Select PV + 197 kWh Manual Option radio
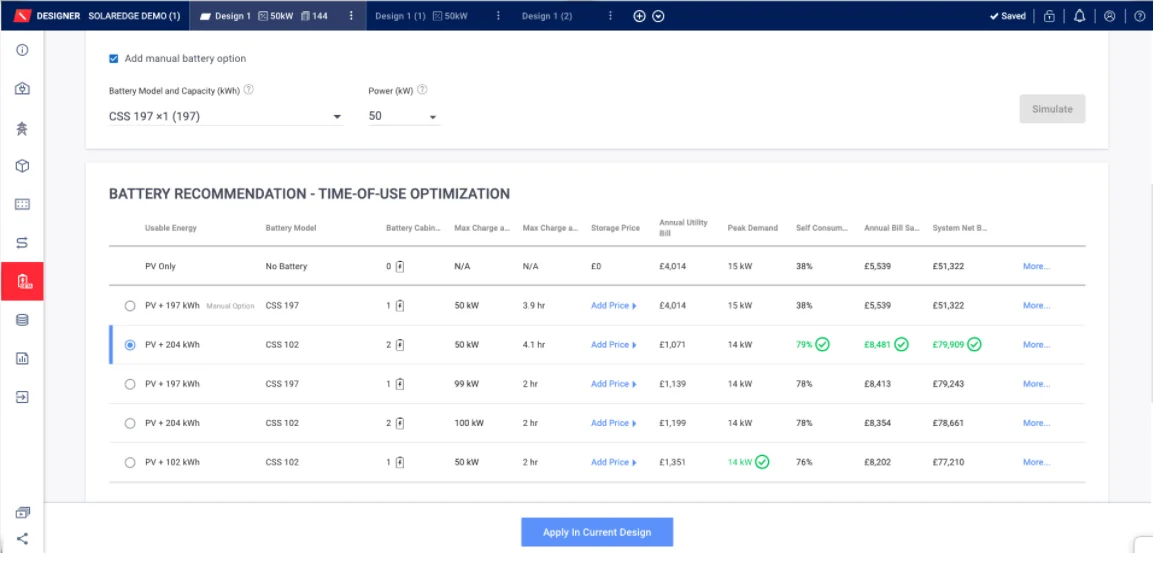The height and width of the screenshot is (567, 1163). click(x=130, y=306)
